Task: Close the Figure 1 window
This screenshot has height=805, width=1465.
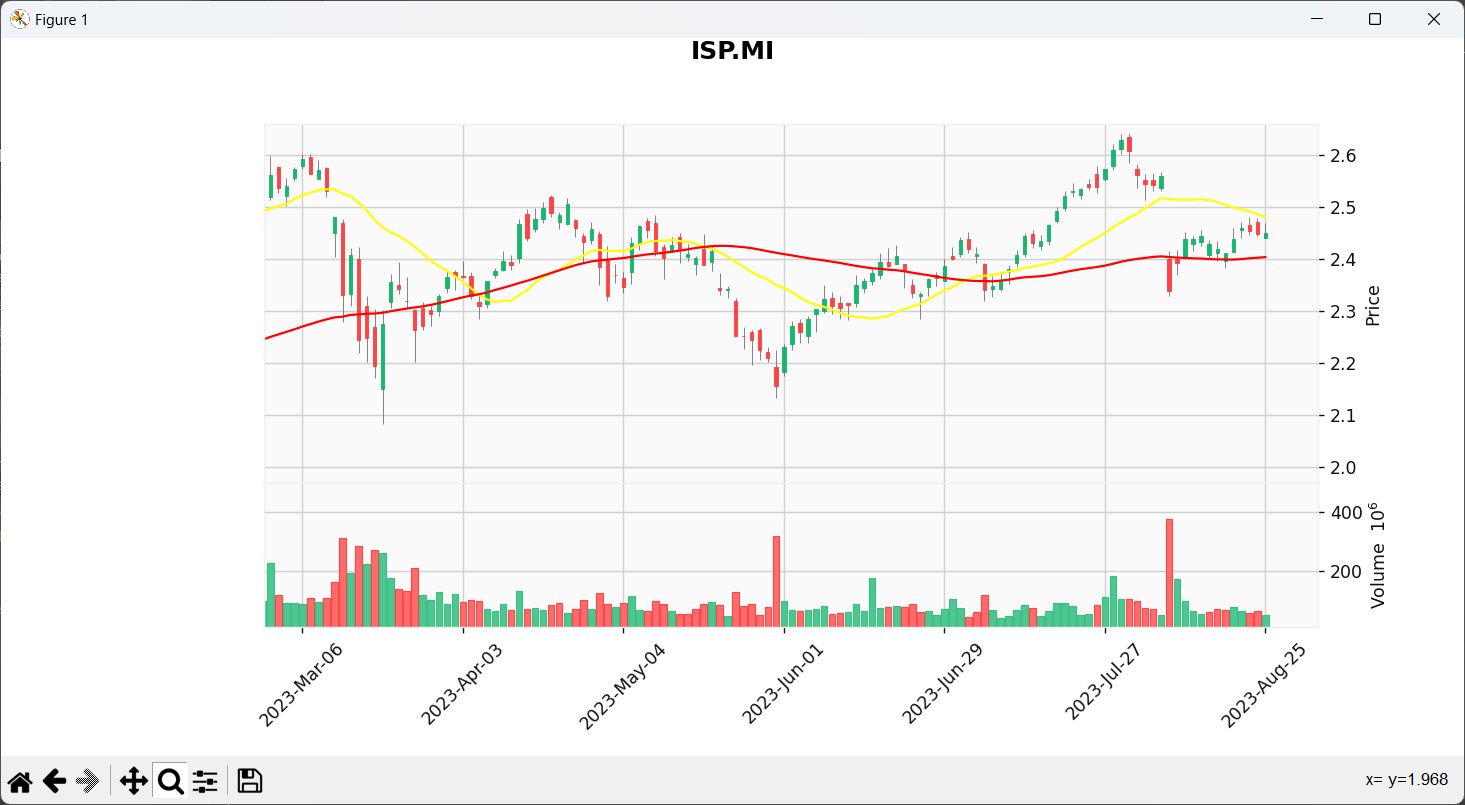Action: (1434, 19)
